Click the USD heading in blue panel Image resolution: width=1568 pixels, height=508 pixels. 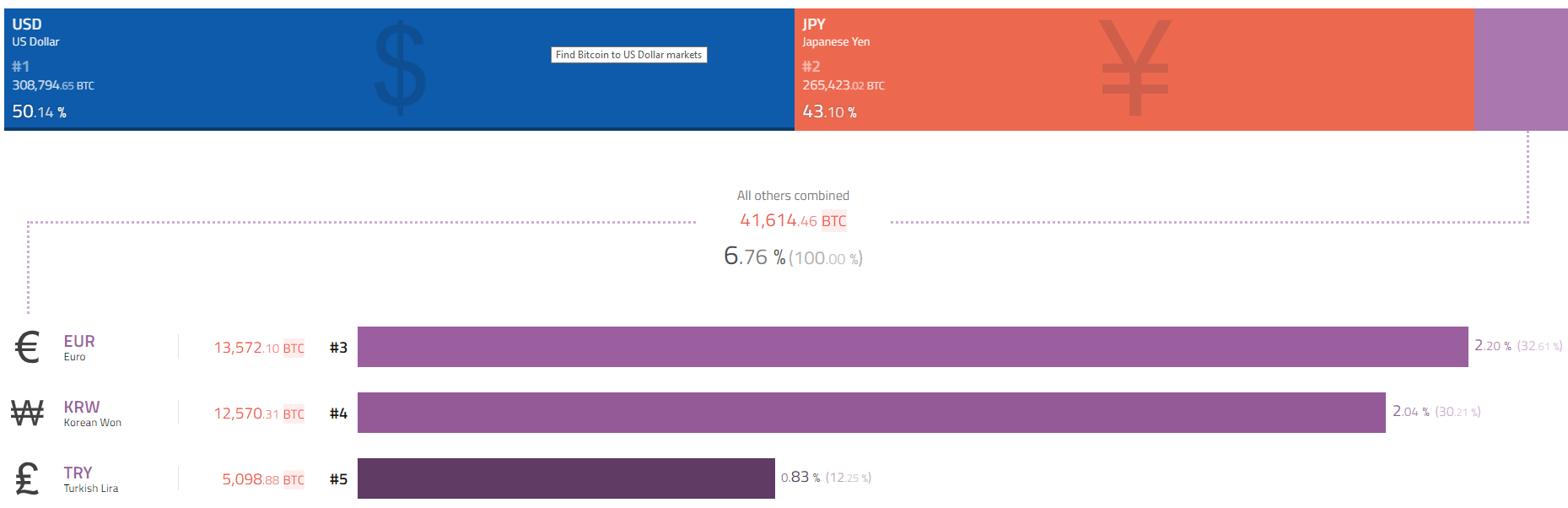click(27, 24)
